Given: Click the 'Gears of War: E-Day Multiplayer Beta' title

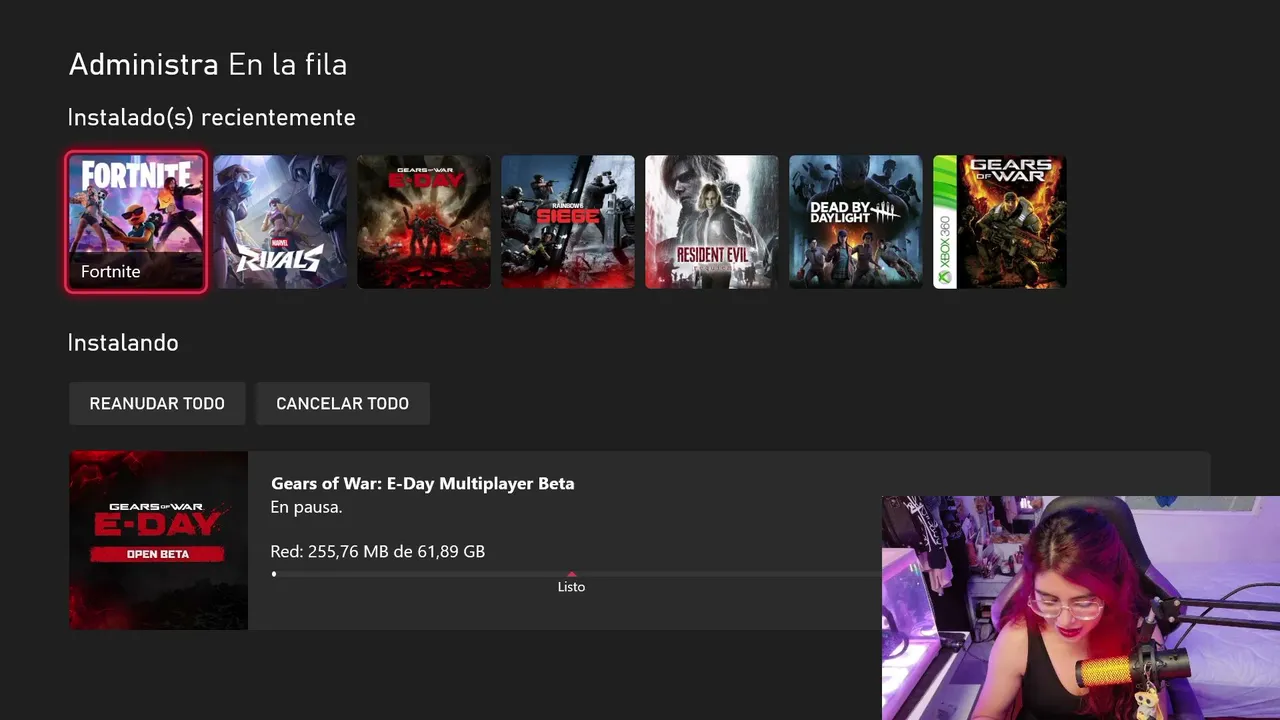Looking at the screenshot, I should 423,484.
